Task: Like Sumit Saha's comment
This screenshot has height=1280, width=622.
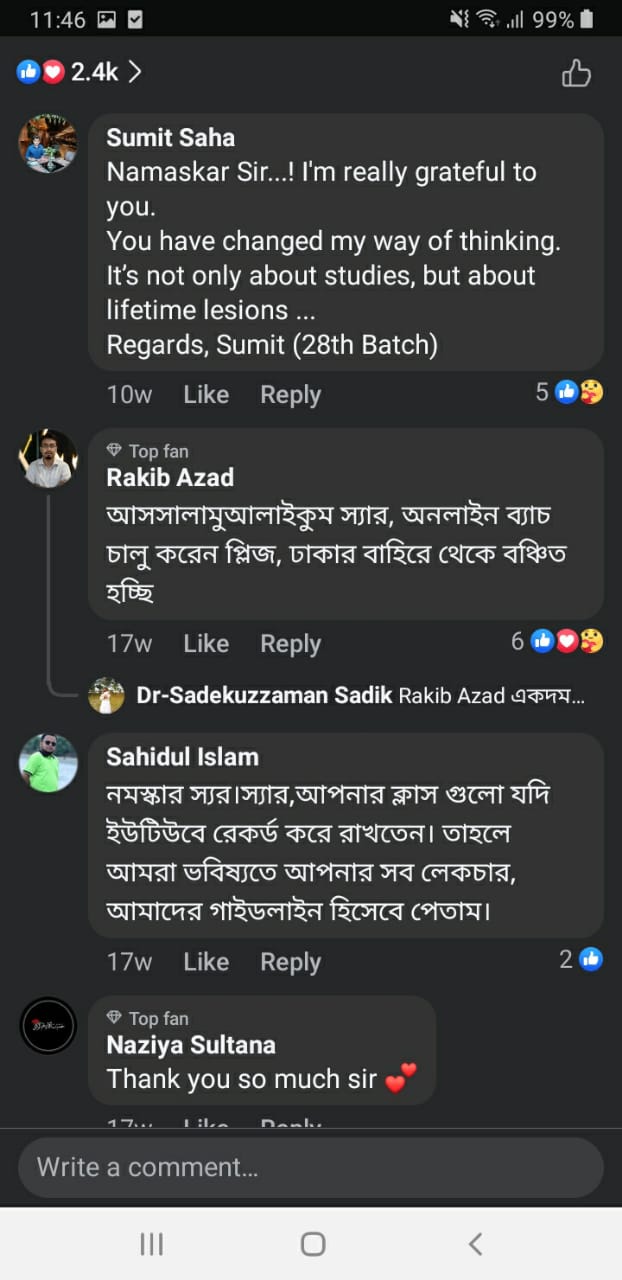Action: click(206, 395)
